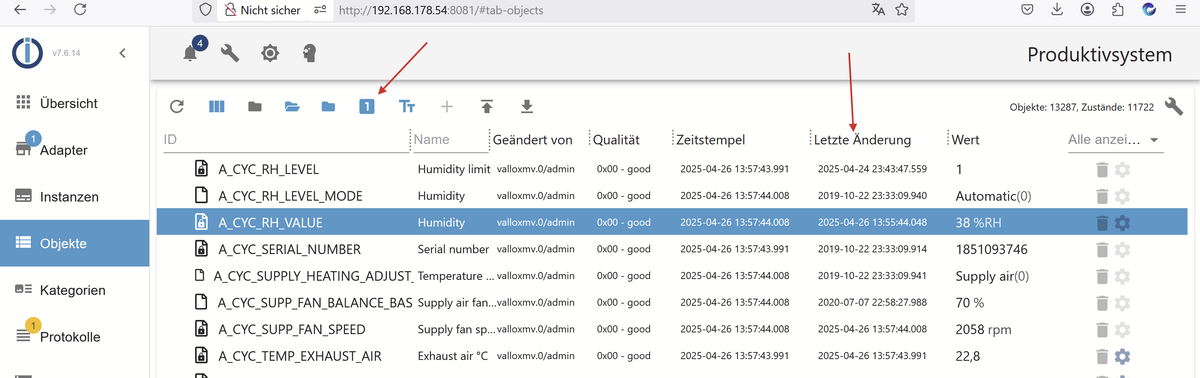The width and height of the screenshot is (1200, 378).
Task: Open the 'Alle anzei...' filter dropdown
Action: point(1114,140)
